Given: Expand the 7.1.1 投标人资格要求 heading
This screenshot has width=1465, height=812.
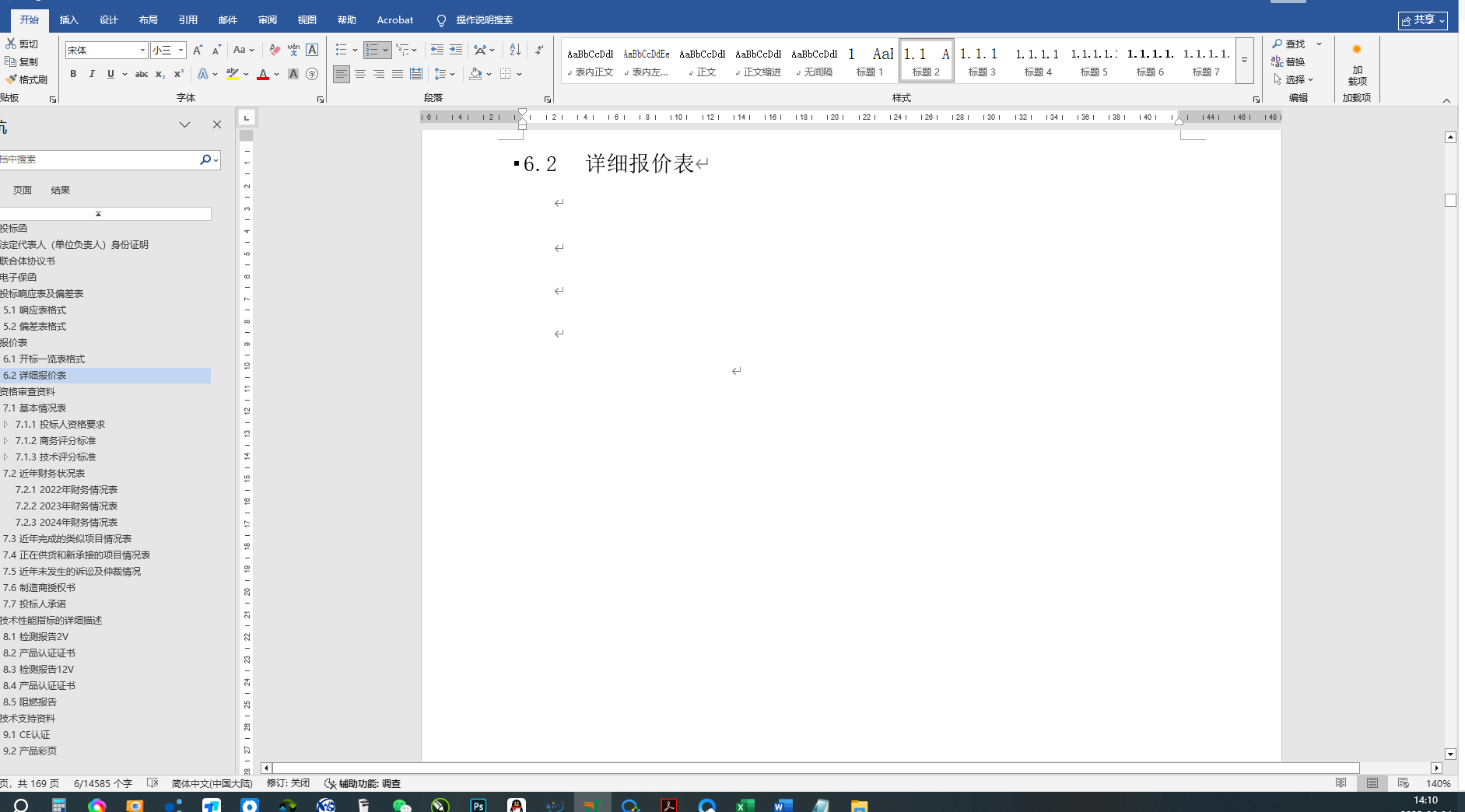Looking at the screenshot, I should pyautogui.click(x=6, y=424).
